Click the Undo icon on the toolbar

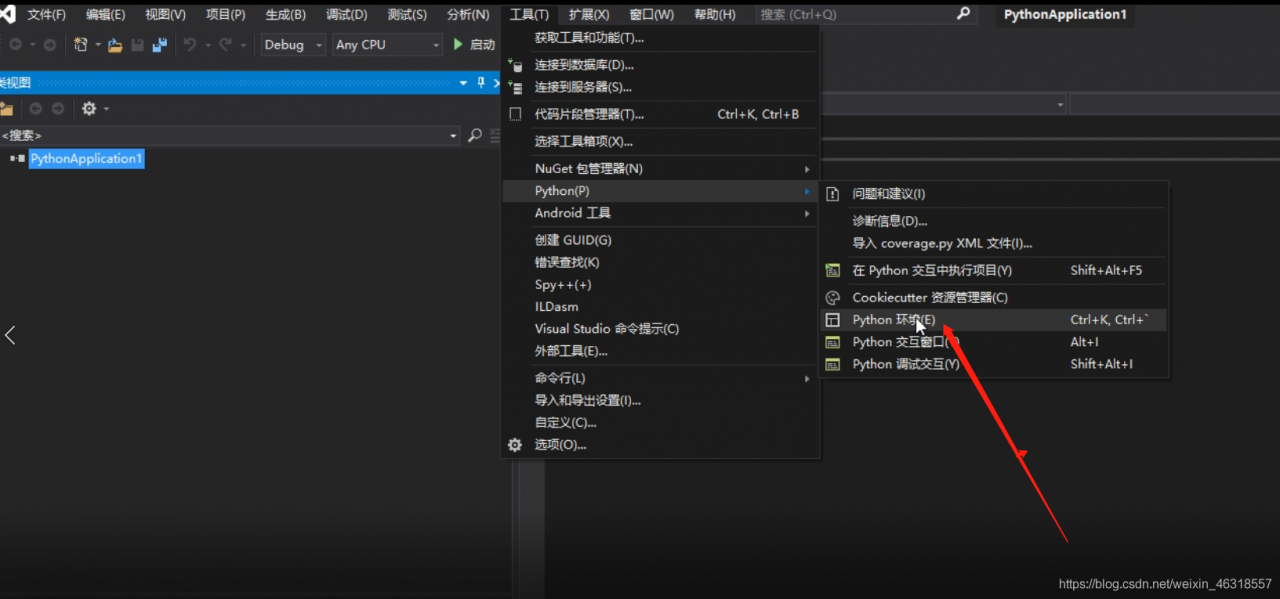click(190, 44)
